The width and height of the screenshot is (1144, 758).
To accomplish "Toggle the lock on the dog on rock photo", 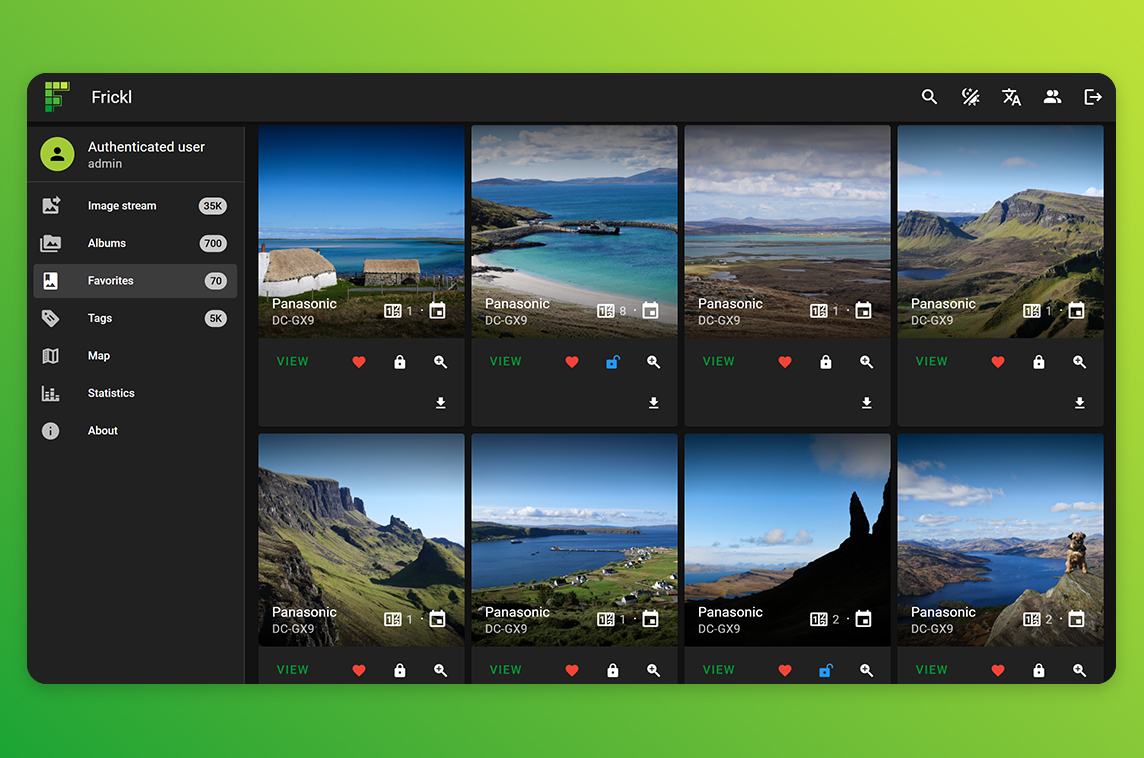I will (x=1039, y=670).
